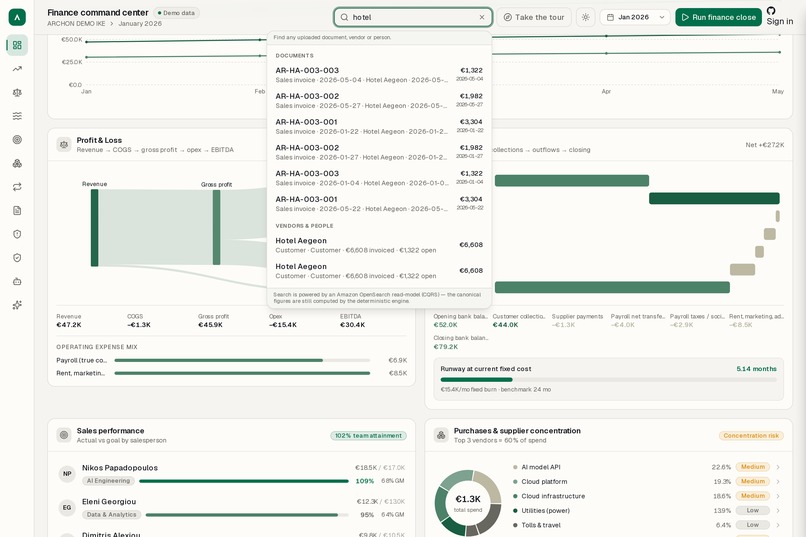
Task: Click the EG avatar for Eleni Georgiou
Action: pos(67,508)
